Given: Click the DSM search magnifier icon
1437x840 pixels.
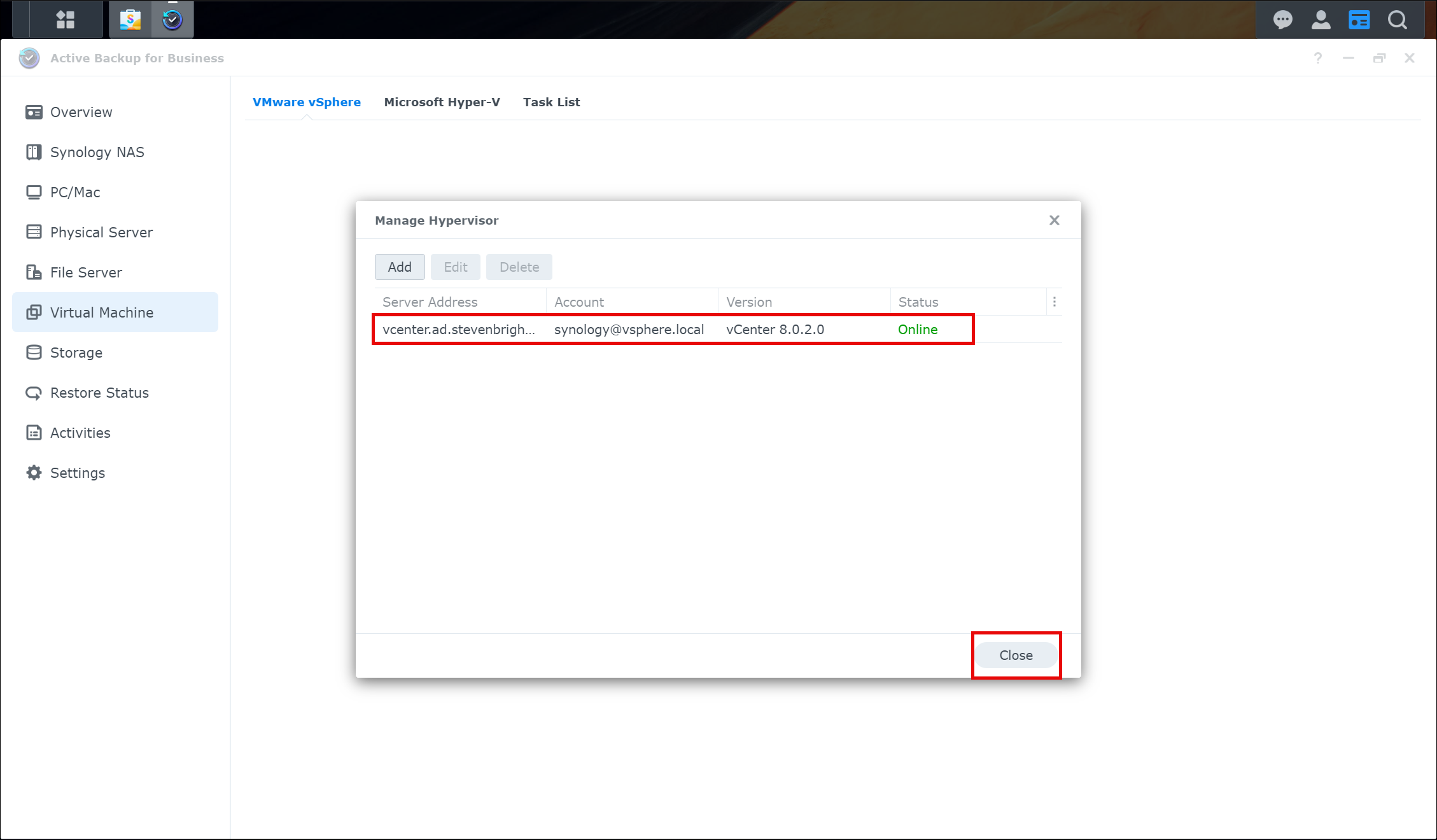Looking at the screenshot, I should coord(1398,20).
